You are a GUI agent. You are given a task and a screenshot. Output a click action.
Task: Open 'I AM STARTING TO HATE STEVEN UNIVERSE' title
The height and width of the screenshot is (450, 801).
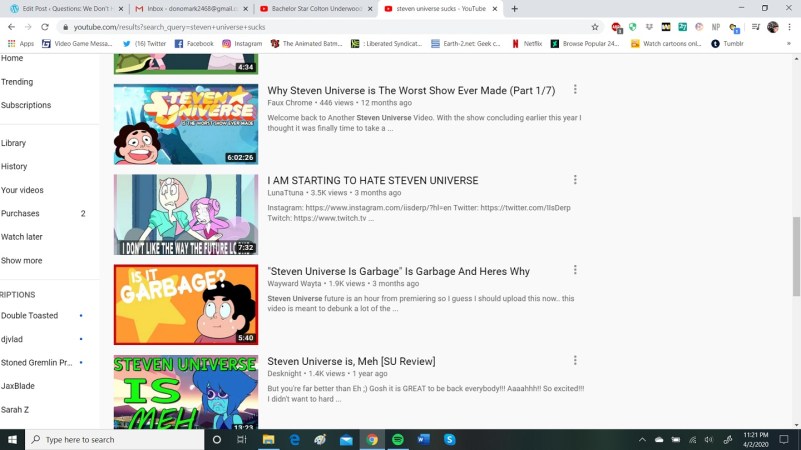tap(373, 180)
